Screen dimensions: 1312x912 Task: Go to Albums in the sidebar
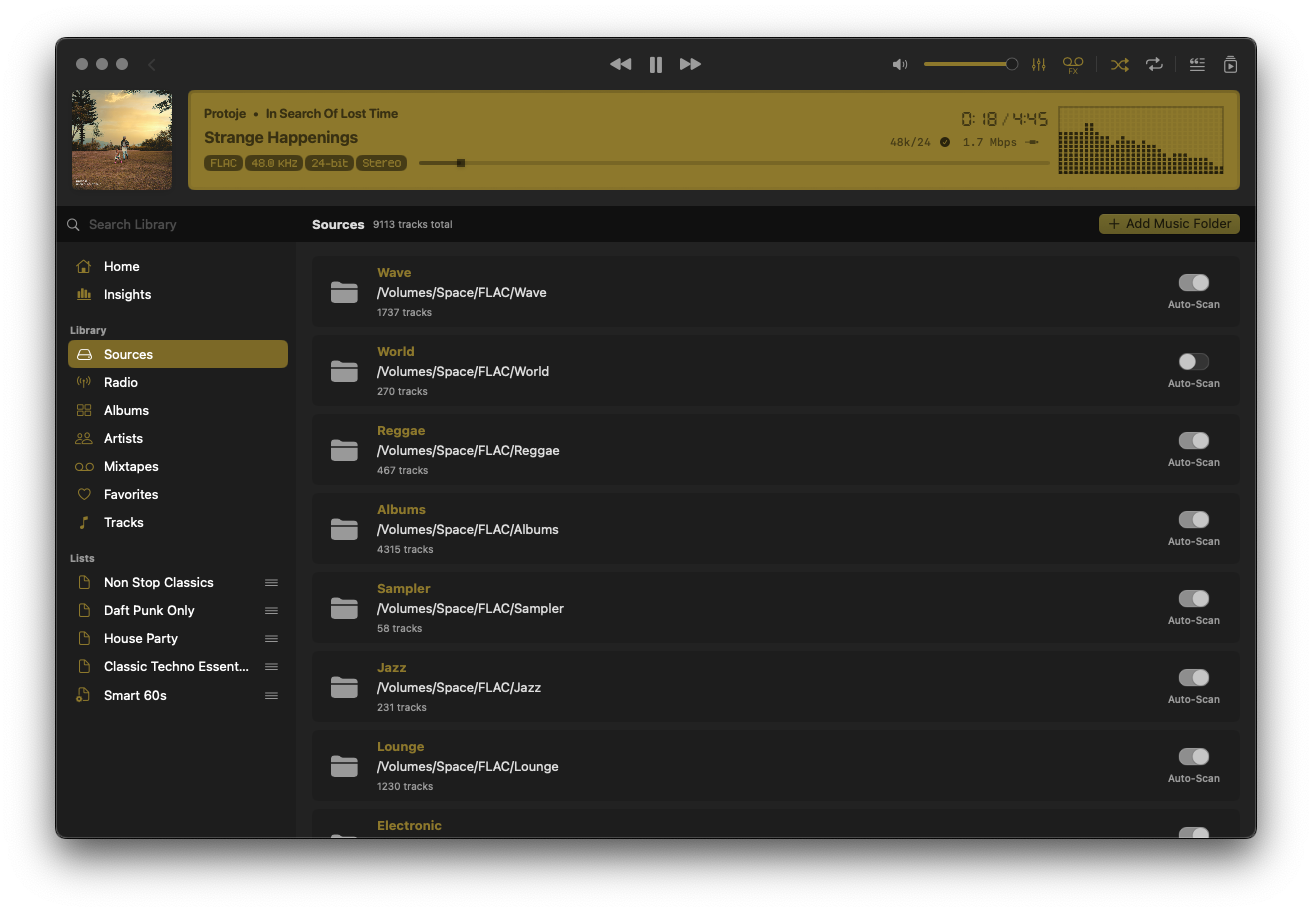pos(126,411)
